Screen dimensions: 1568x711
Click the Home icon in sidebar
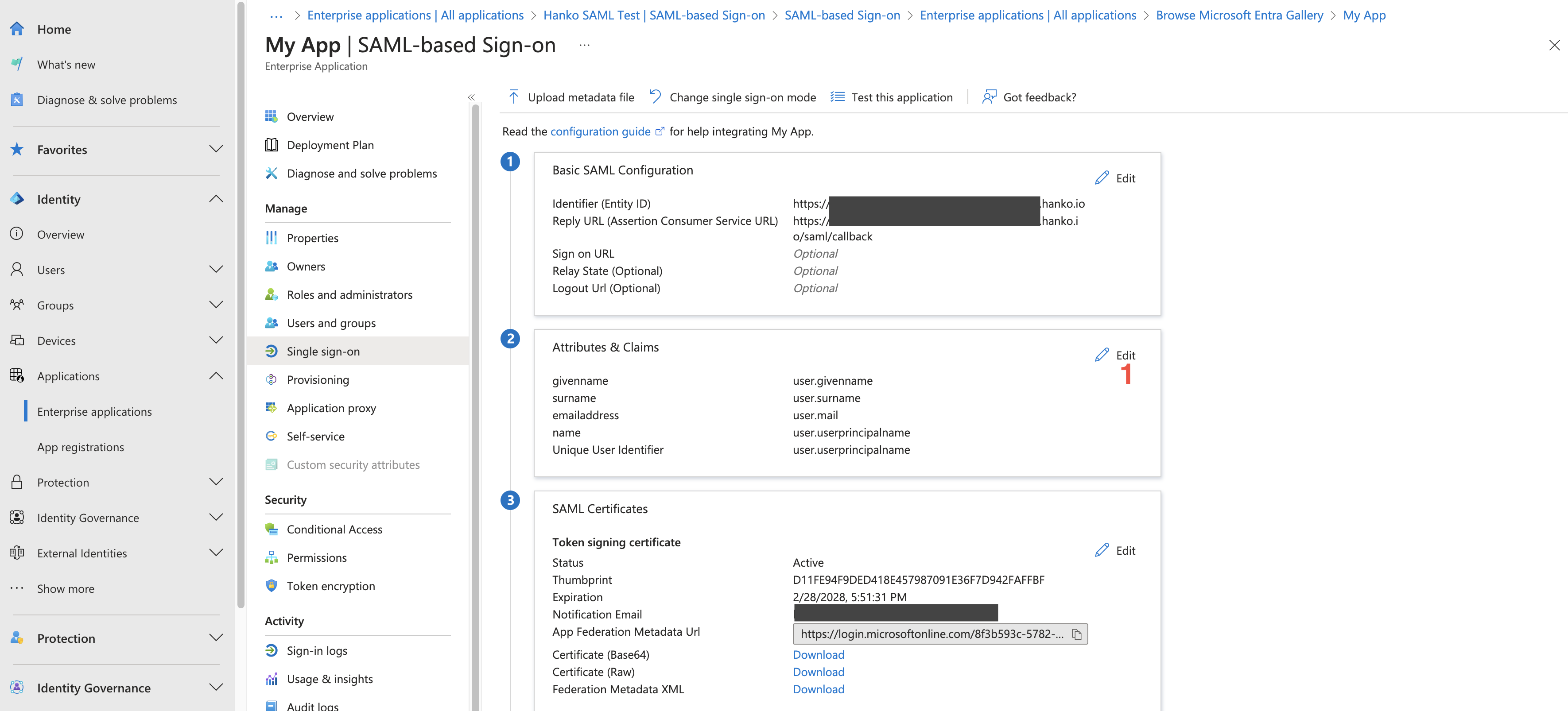[x=17, y=29]
